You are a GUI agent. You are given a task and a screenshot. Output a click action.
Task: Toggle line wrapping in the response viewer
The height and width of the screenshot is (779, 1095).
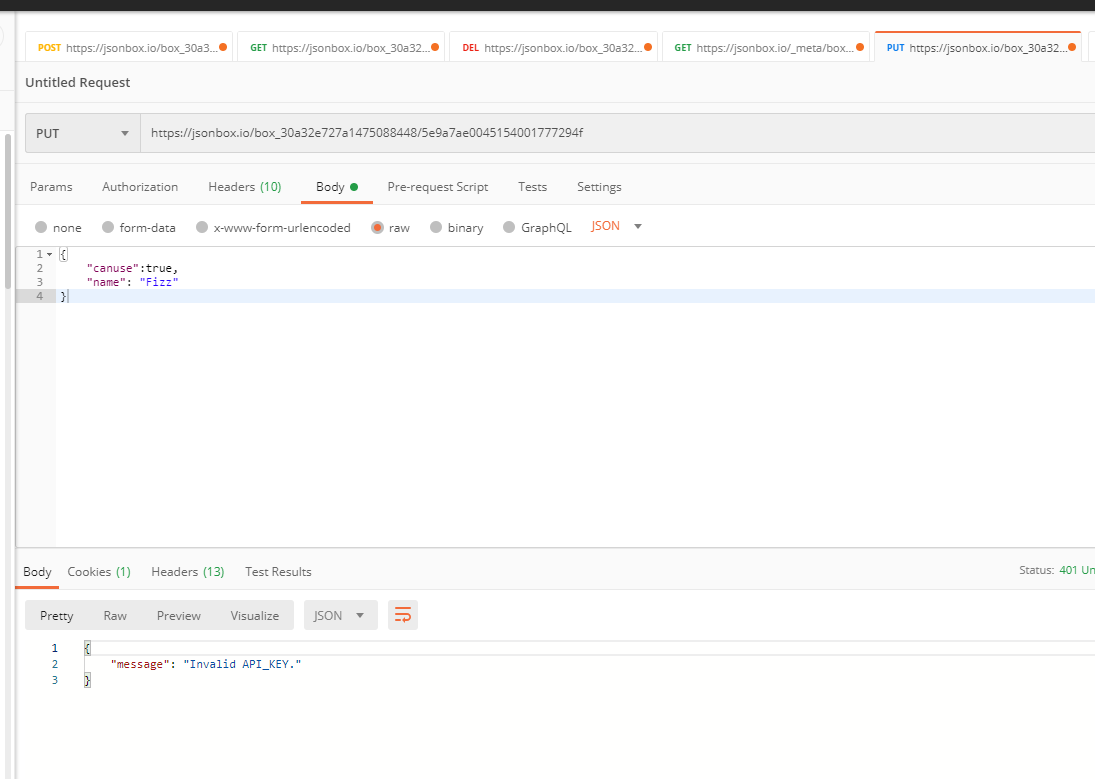click(x=403, y=615)
